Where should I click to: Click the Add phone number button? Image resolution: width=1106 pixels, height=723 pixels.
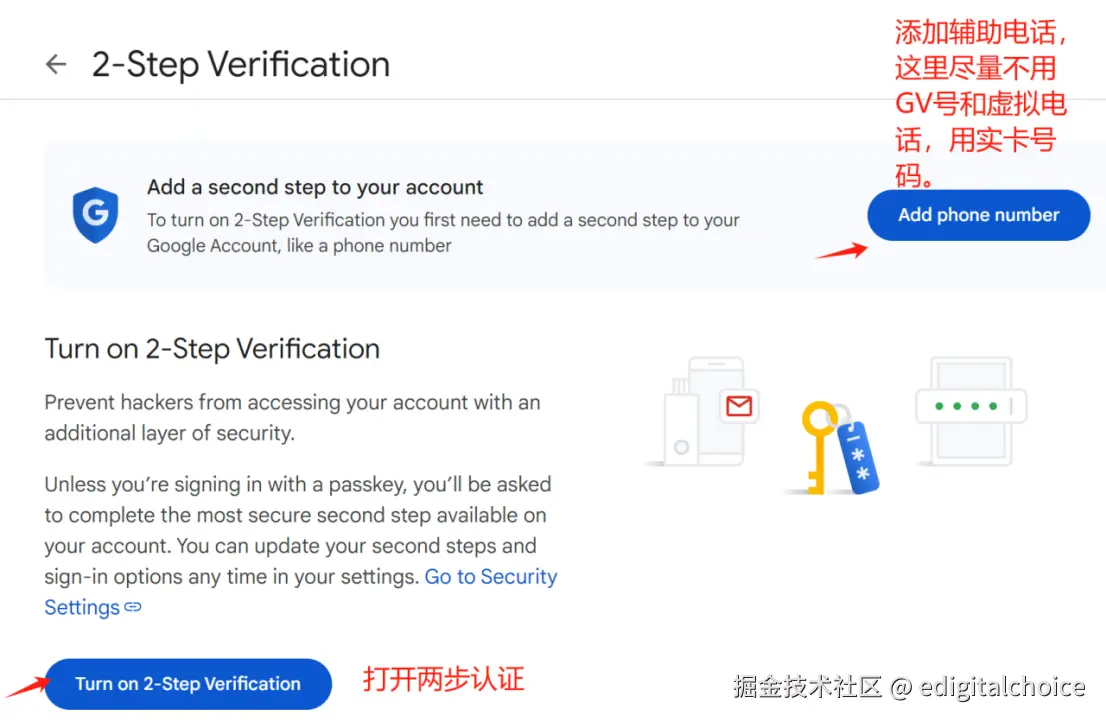click(978, 215)
